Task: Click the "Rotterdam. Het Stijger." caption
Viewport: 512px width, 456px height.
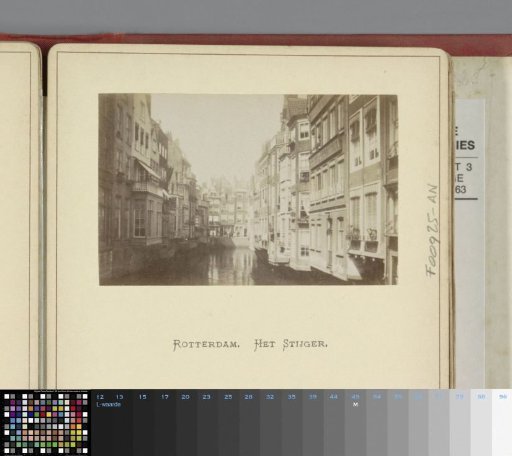Action: tap(250, 344)
